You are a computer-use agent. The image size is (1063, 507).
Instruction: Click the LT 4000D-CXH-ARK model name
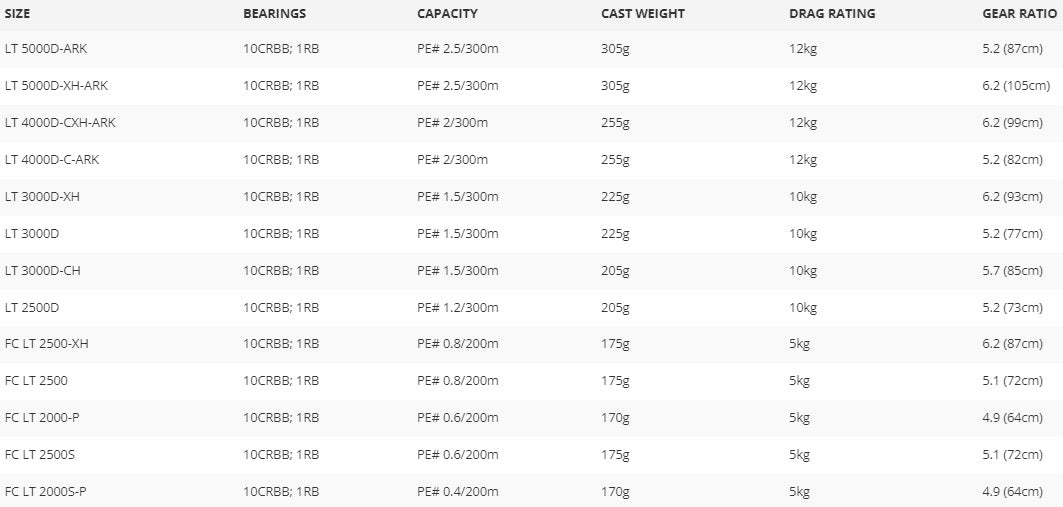(x=60, y=123)
